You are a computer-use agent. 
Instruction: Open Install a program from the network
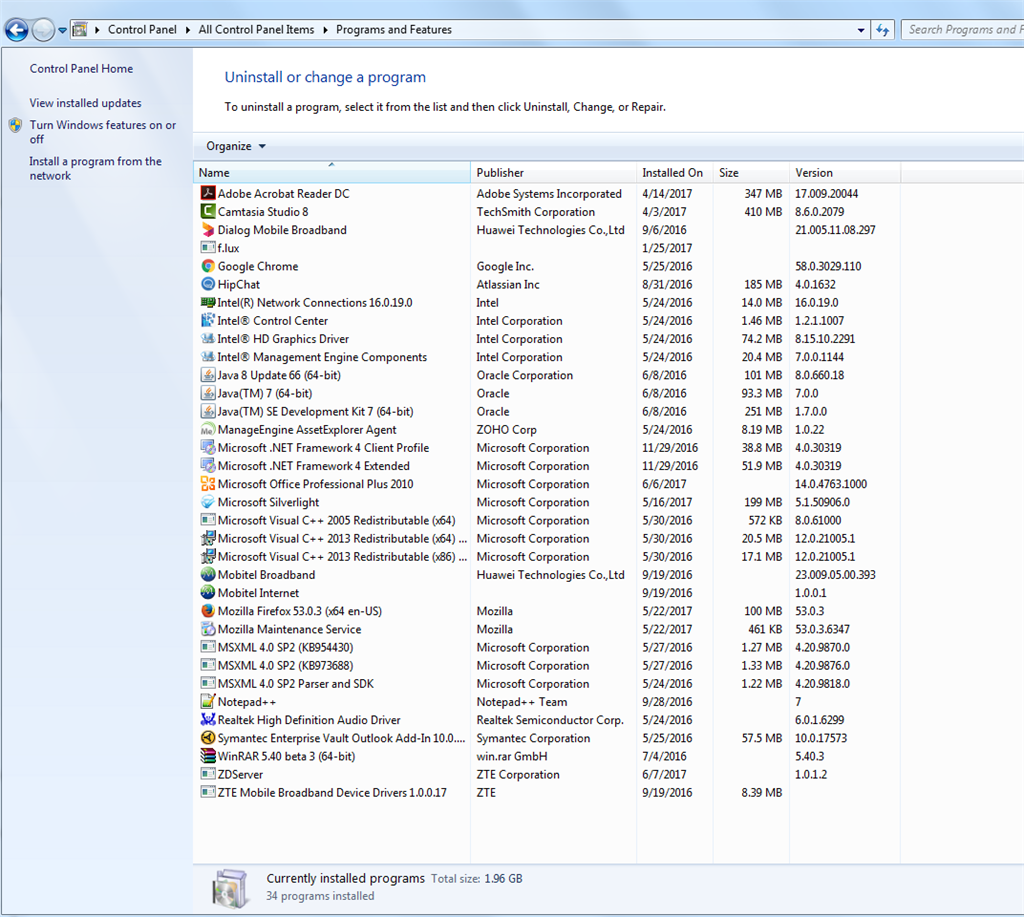point(95,168)
